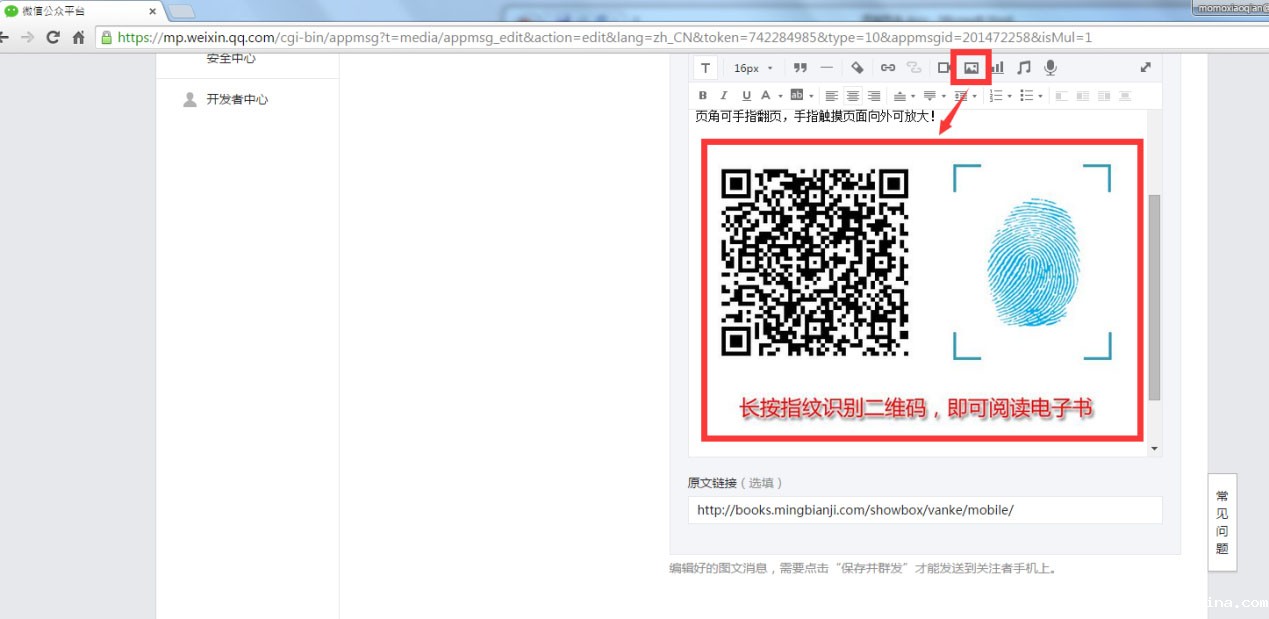Viewport: 1269px width, 619px height.
Task: Toggle underline formatting
Action: [746, 96]
